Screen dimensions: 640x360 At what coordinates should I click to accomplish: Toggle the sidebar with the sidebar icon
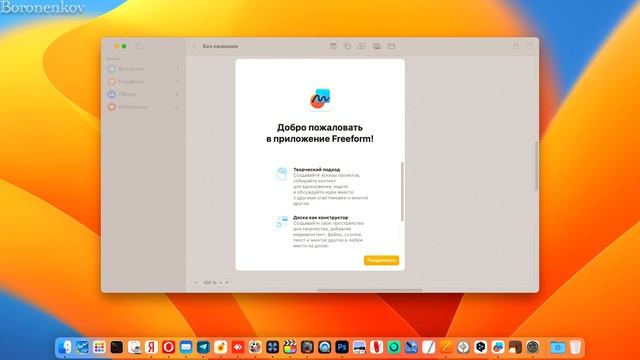click(x=138, y=46)
